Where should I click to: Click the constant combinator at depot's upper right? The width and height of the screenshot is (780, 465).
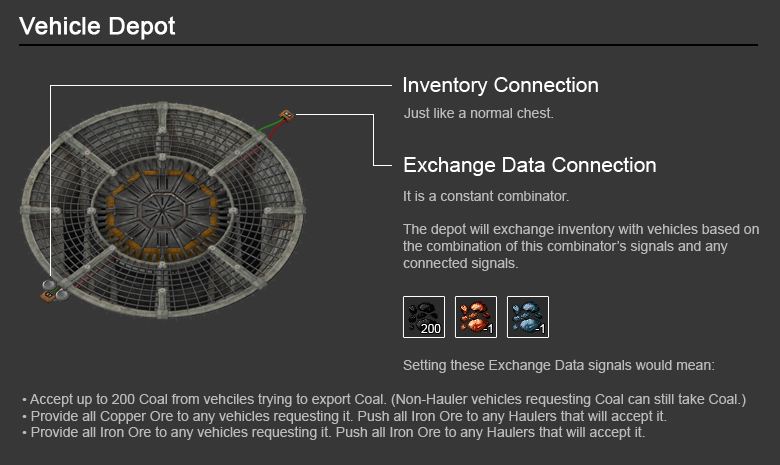(287, 115)
